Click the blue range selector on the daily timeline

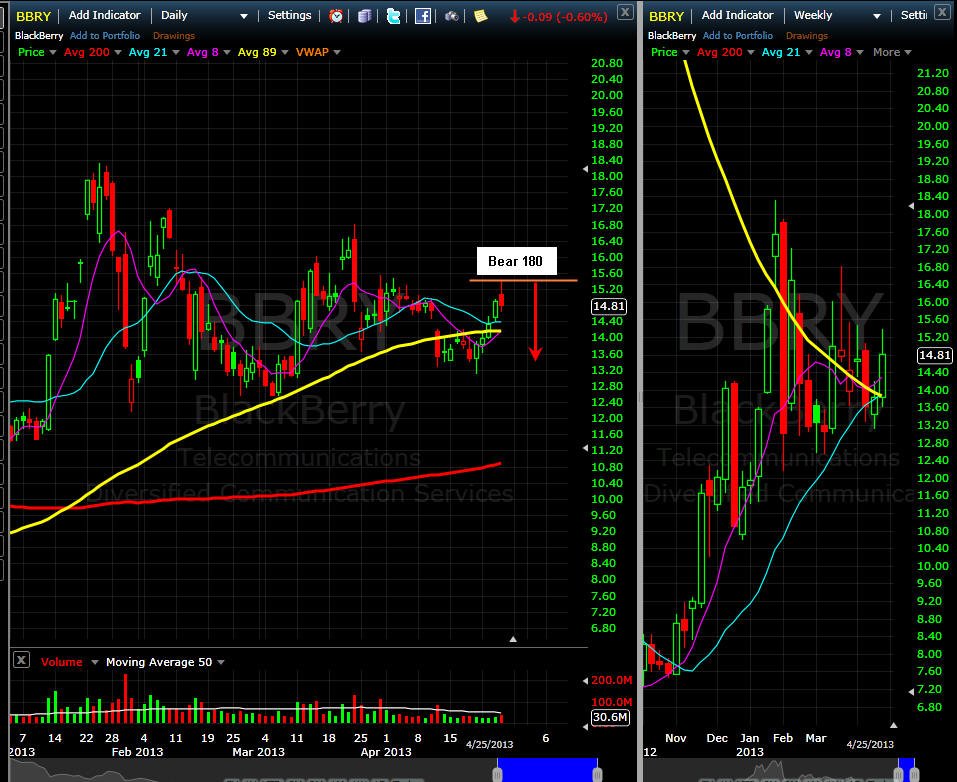(x=547, y=769)
